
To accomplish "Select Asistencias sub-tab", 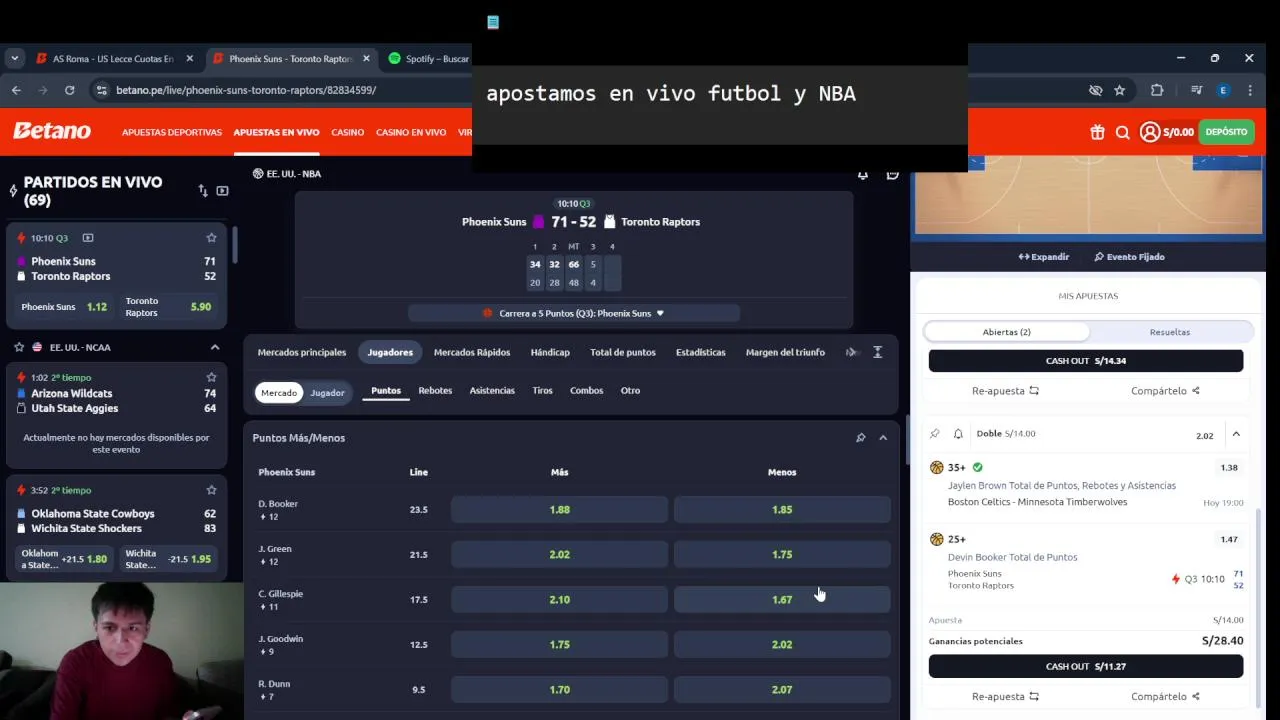I will click(492, 391).
